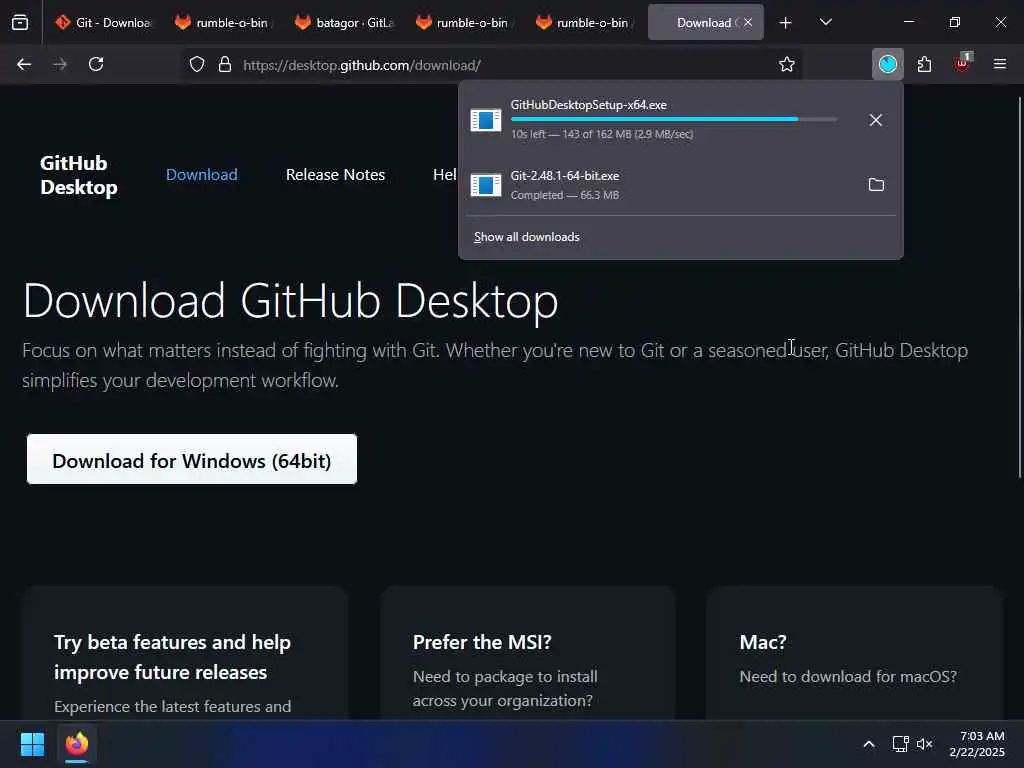The height and width of the screenshot is (768, 1024).
Task: Bookmark this page with the star
Action: click(x=787, y=65)
